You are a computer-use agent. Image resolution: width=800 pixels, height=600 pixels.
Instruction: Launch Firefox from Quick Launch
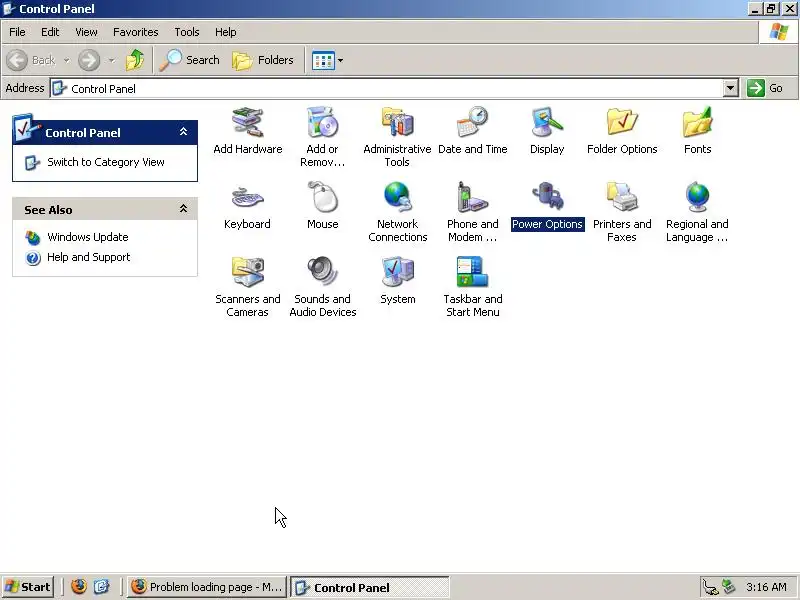79,587
